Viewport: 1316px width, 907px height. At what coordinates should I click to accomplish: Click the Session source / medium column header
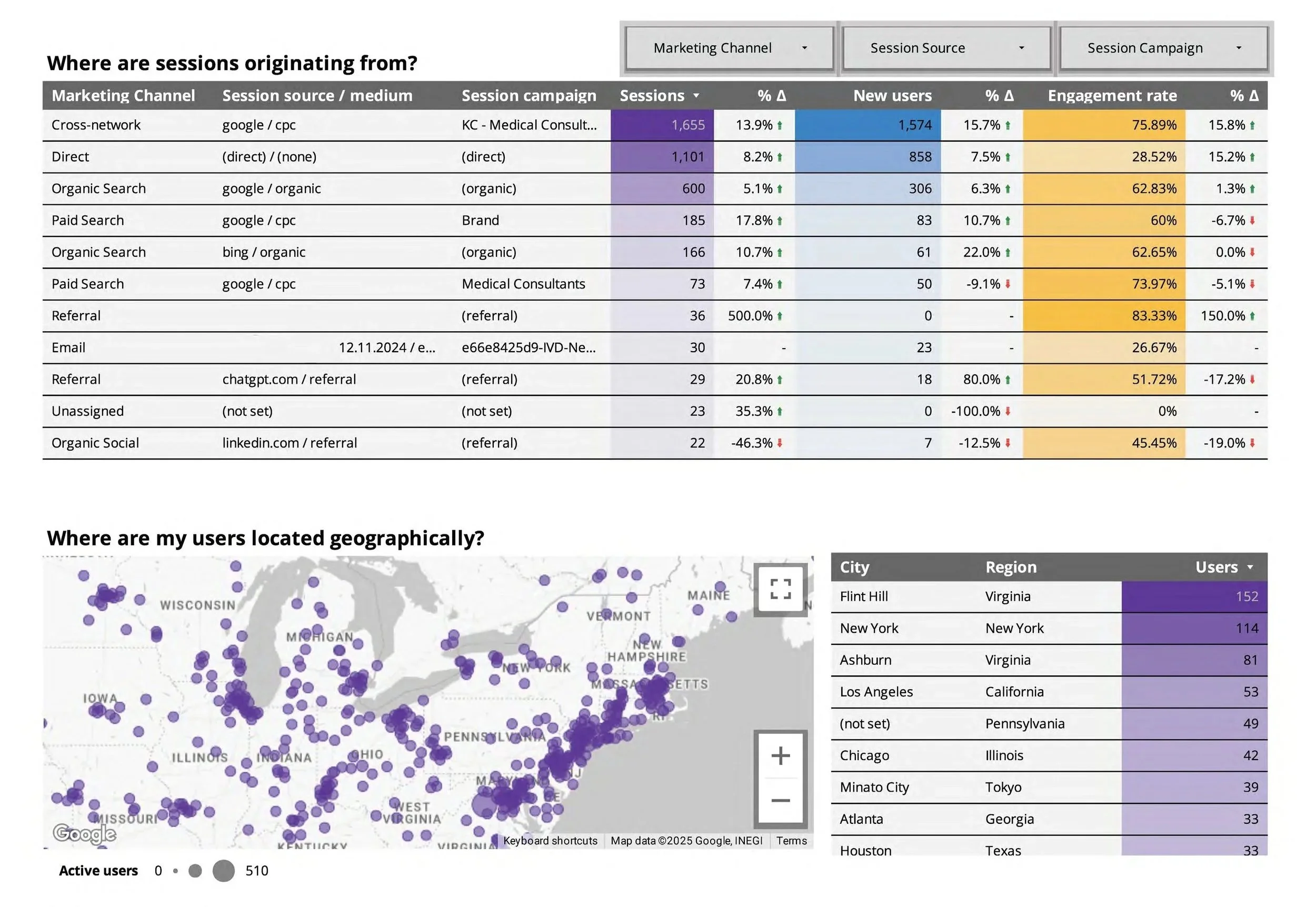click(x=317, y=95)
